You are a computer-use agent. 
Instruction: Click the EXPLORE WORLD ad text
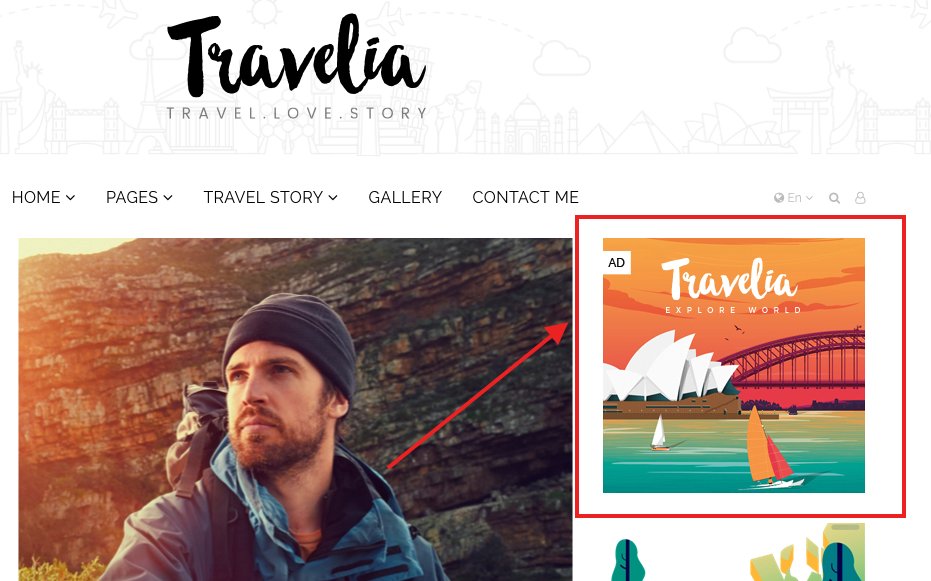click(x=733, y=310)
